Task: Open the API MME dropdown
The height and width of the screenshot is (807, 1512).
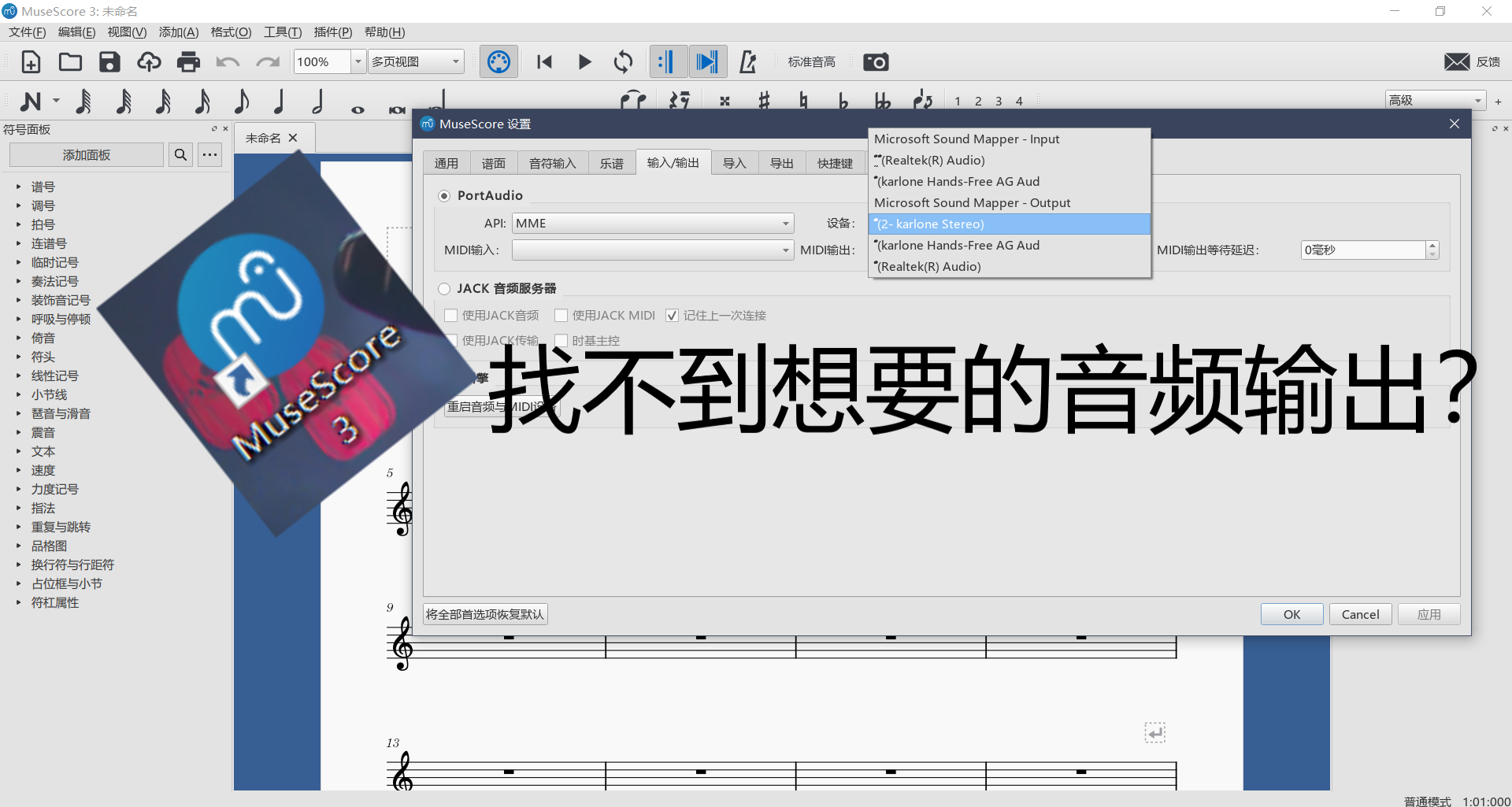Action: tap(653, 223)
